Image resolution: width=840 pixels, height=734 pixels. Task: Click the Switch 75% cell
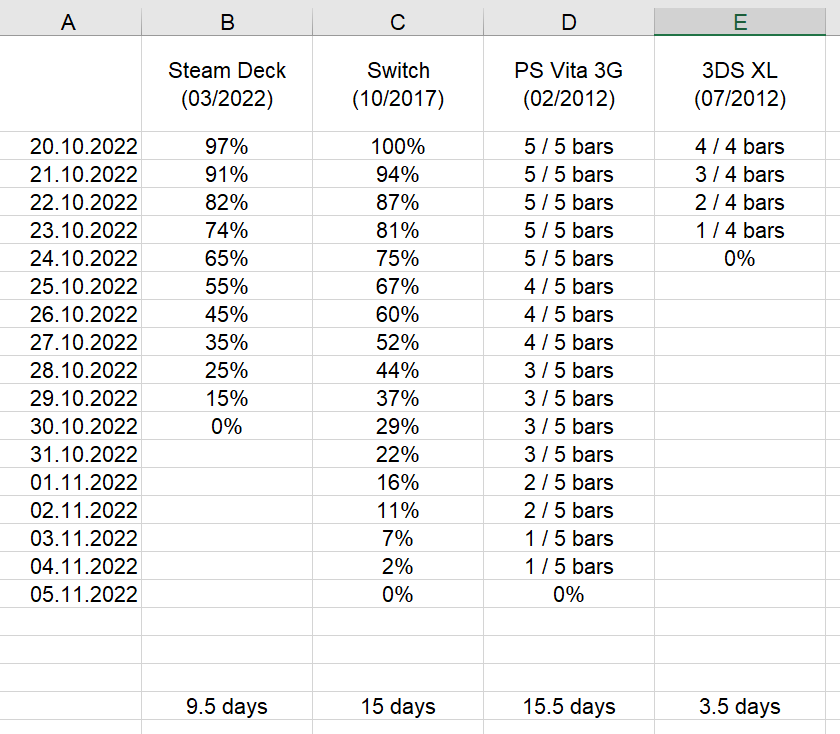coord(398,258)
